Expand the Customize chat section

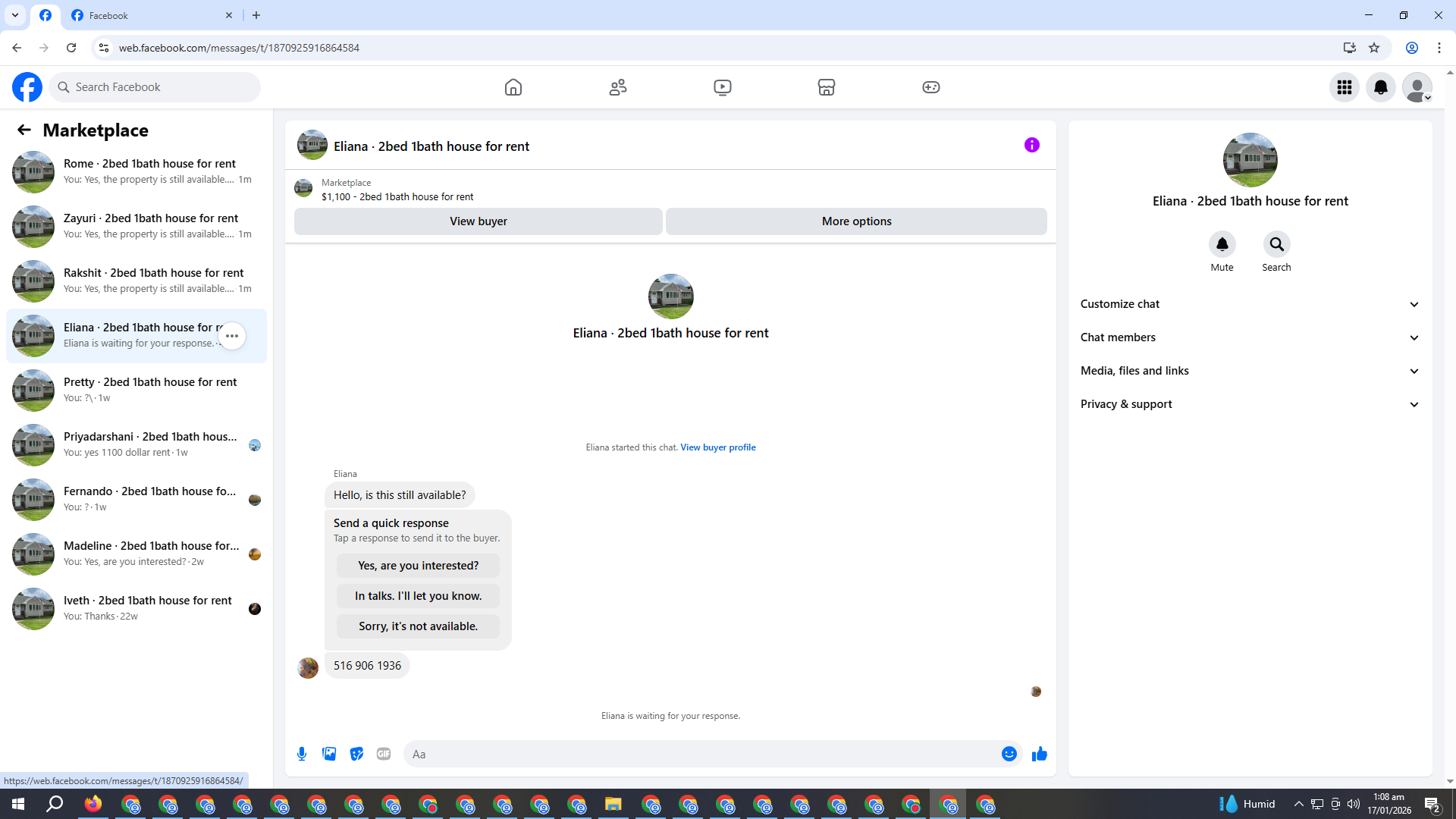click(1249, 304)
